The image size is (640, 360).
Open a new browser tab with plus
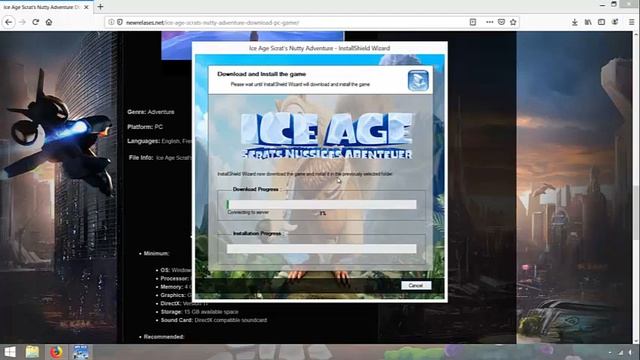(100, 7)
